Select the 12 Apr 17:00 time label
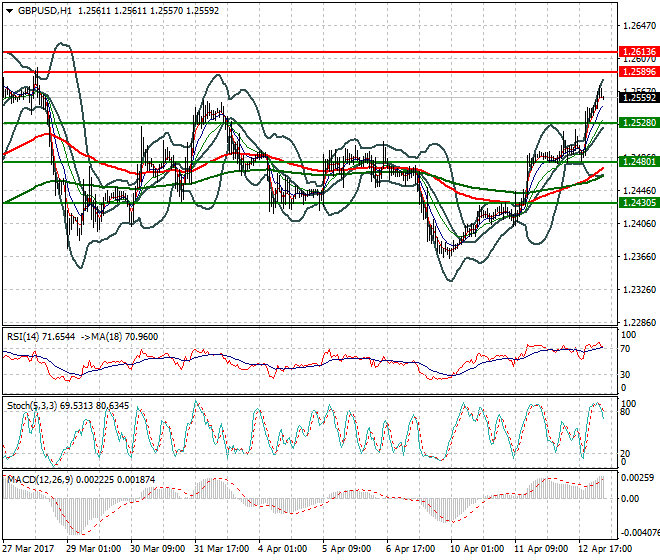 (605, 549)
